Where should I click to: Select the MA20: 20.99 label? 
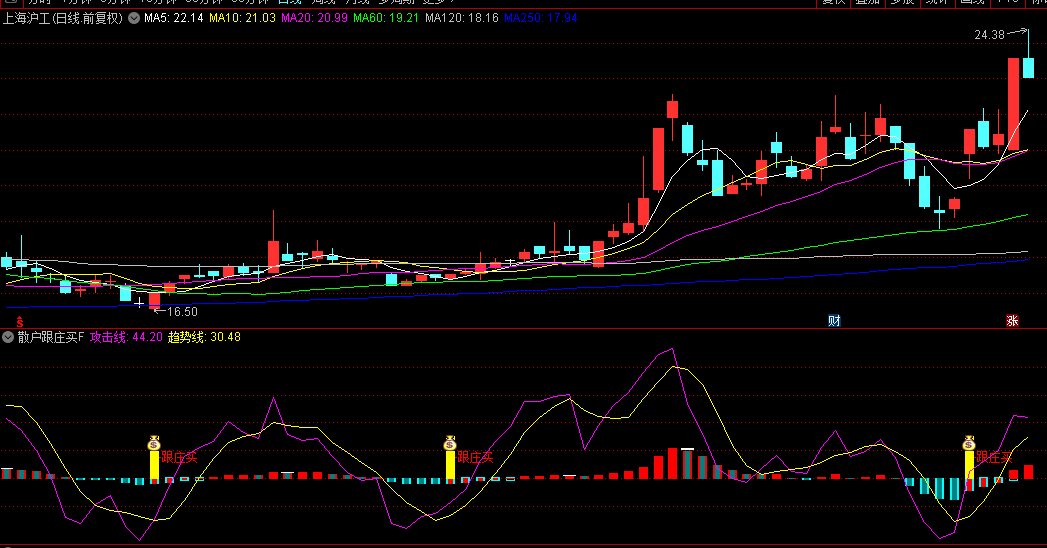click(314, 18)
